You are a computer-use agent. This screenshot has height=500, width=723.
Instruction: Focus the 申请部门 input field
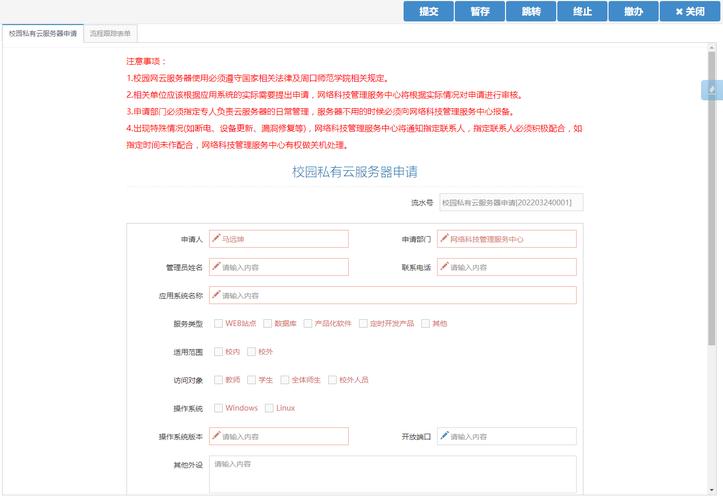pos(507,239)
